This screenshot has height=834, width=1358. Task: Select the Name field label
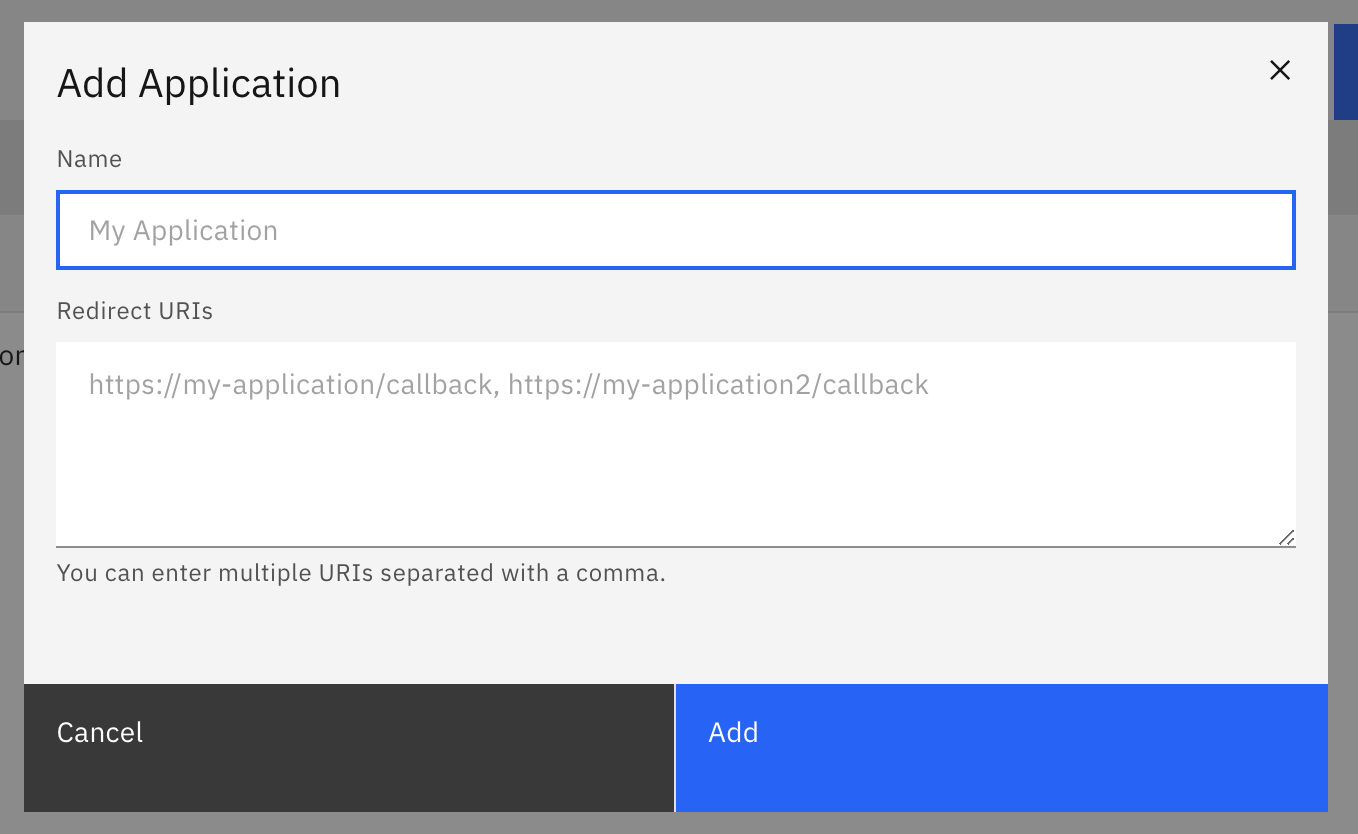89,158
